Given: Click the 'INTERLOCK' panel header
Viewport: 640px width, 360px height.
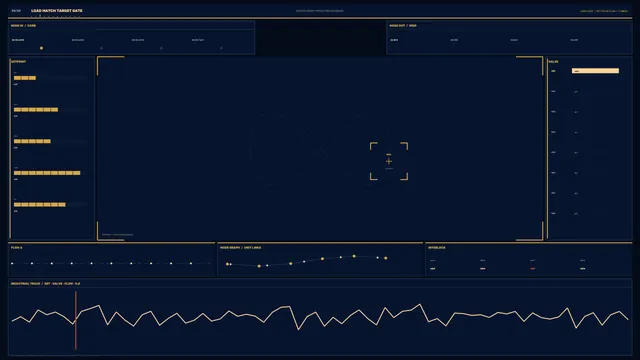Looking at the screenshot, I should [437, 248].
